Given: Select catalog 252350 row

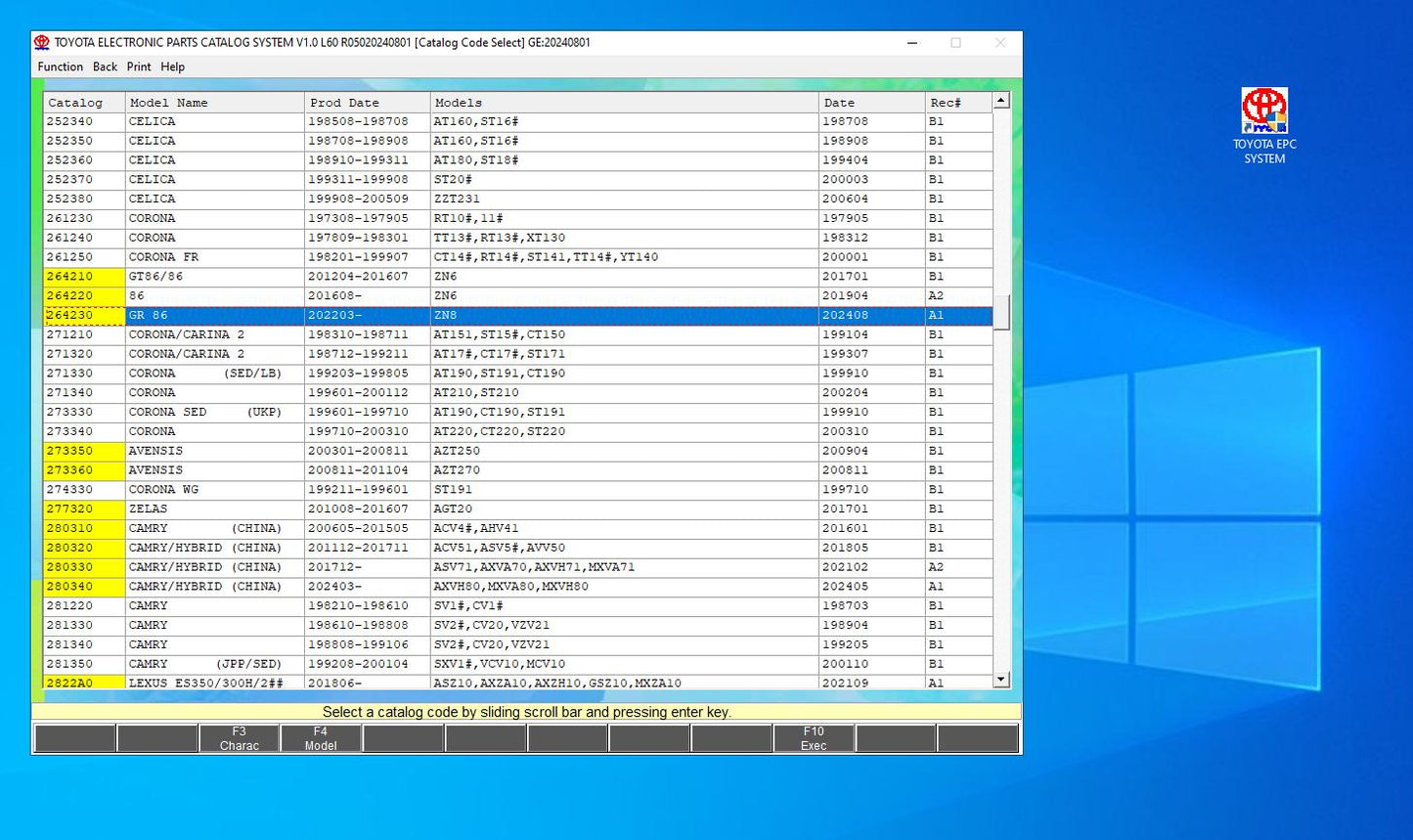Looking at the screenshot, I should [518, 141].
